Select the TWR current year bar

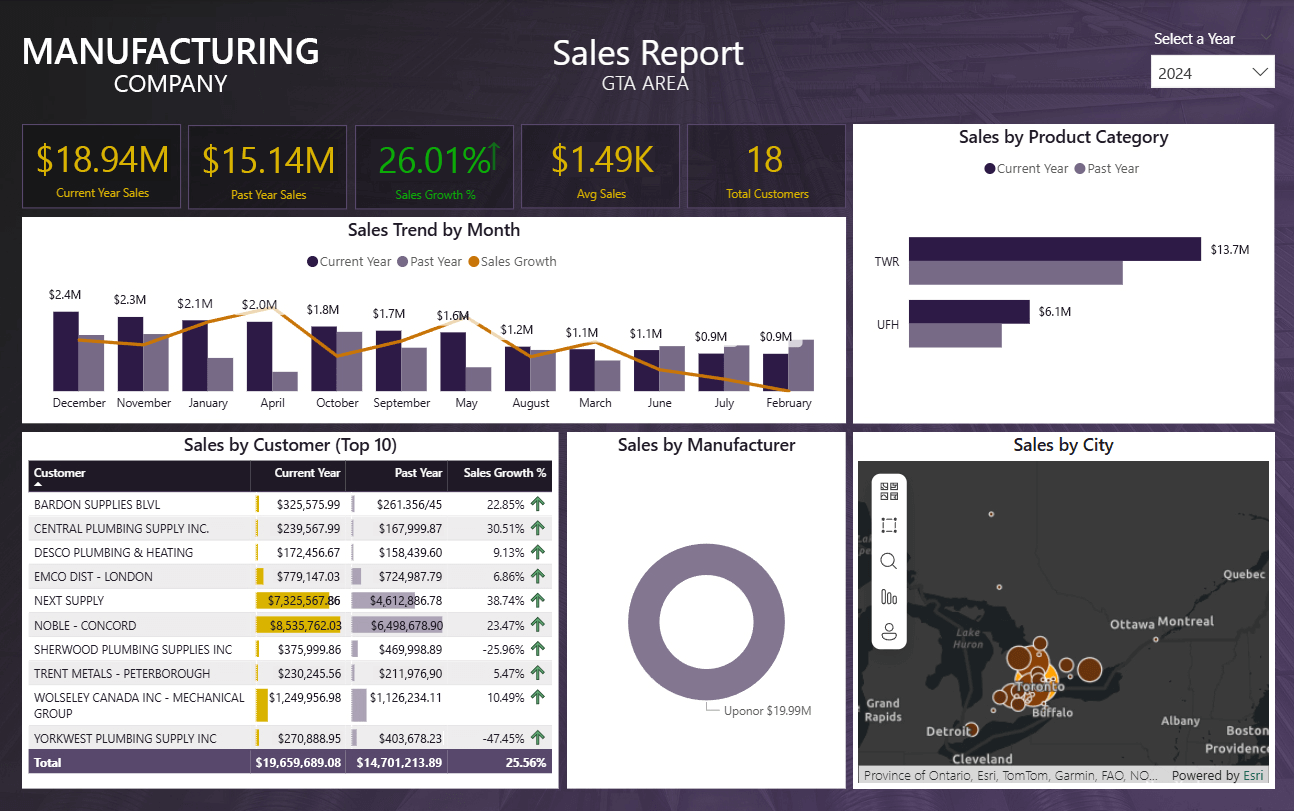coord(1054,249)
